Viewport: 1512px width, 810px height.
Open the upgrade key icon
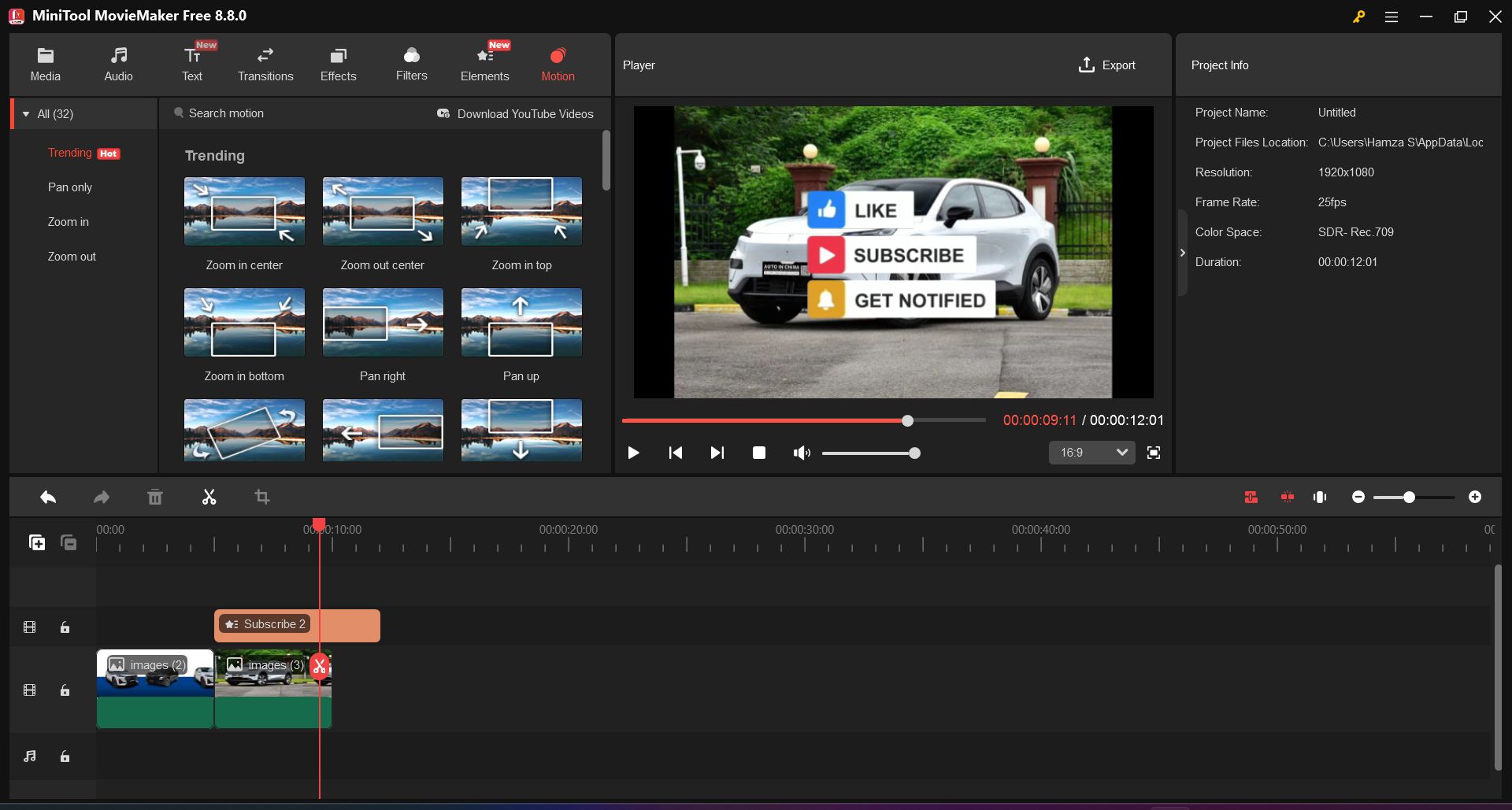pyautogui.click(x=1358, y=17)
